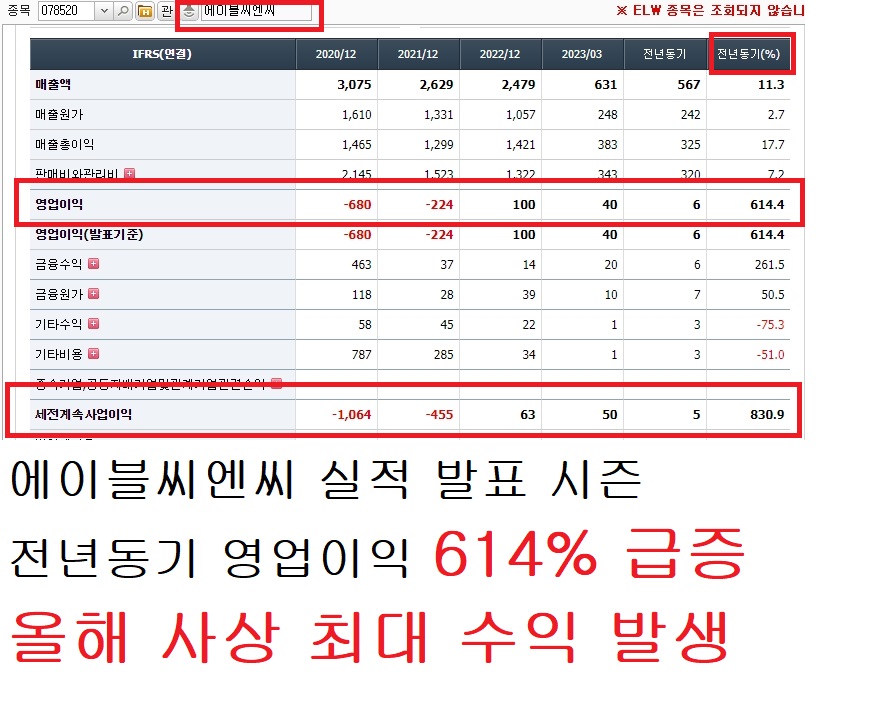
Task: Select the 매출액 row label
Action: coord(53,85)
